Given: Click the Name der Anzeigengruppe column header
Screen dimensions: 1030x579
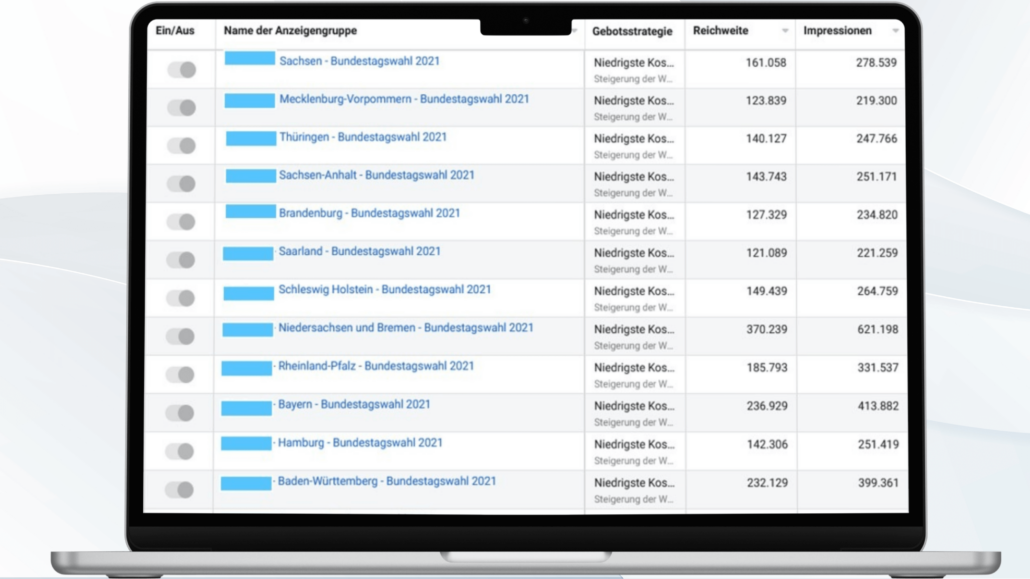Looking at the screenshot, I should [290, 31].
